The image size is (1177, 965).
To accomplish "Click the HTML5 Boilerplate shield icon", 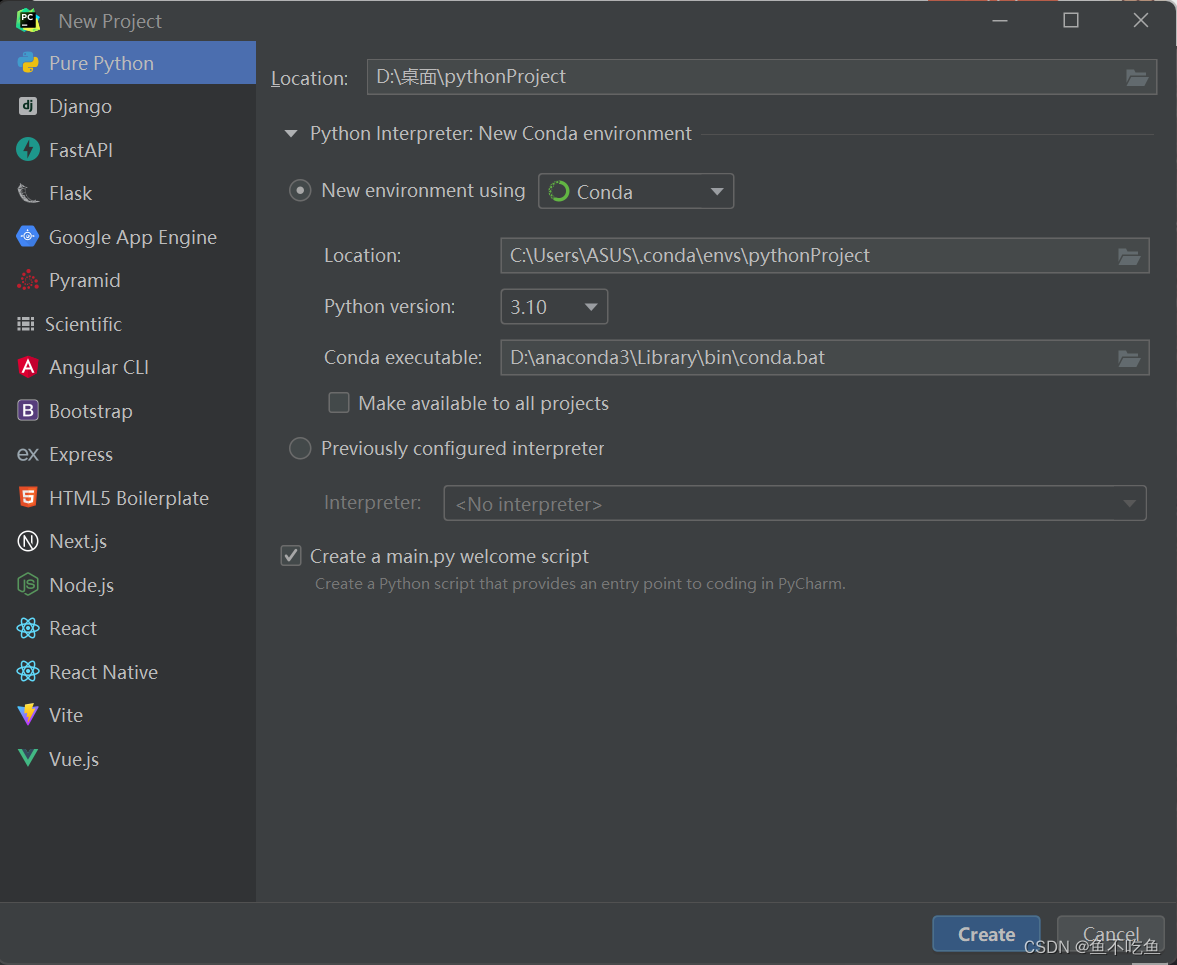I will tap(28, 498).
